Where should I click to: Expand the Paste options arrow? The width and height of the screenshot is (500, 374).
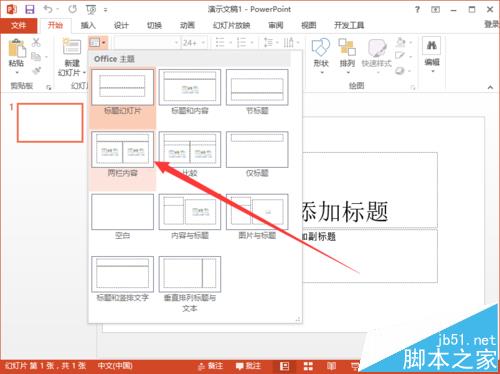17,72
